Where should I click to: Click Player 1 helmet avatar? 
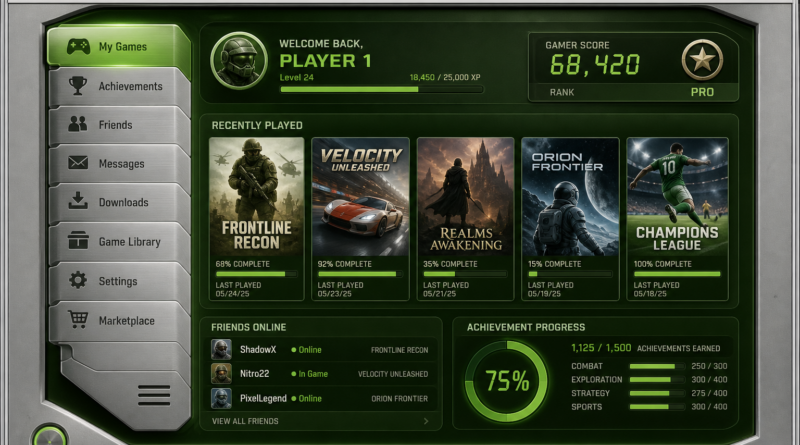(x=239, y=61)
